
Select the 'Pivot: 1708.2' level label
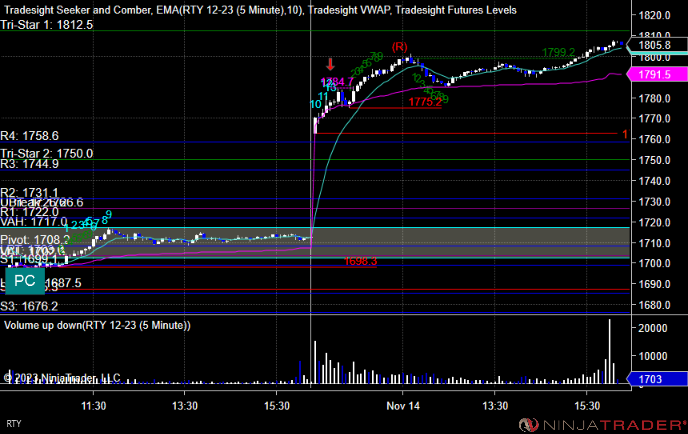point(35,240)
